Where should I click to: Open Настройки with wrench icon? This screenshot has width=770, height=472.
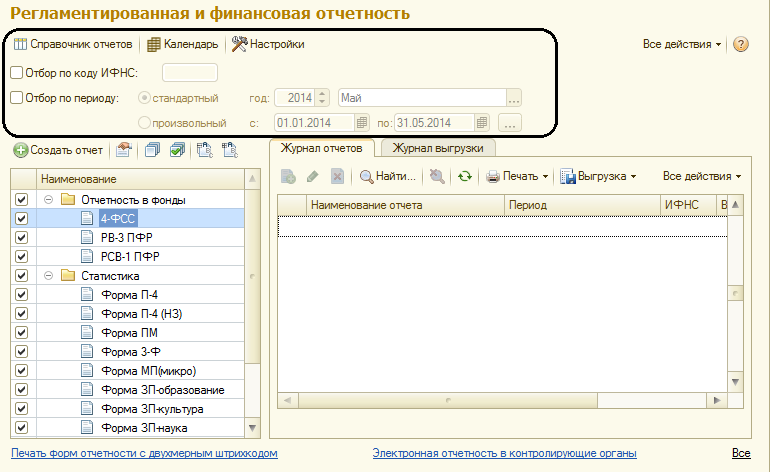(x=268, y=44)
